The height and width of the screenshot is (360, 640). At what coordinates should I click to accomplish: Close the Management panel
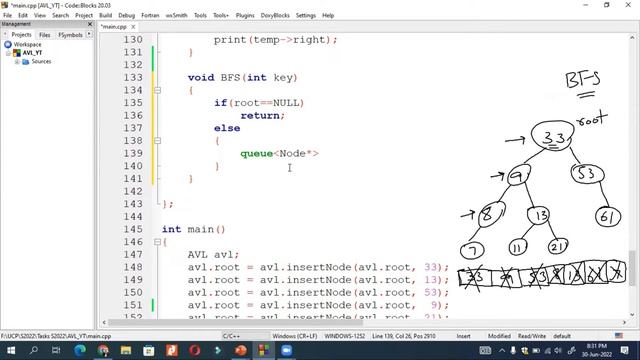pos(90,24)
